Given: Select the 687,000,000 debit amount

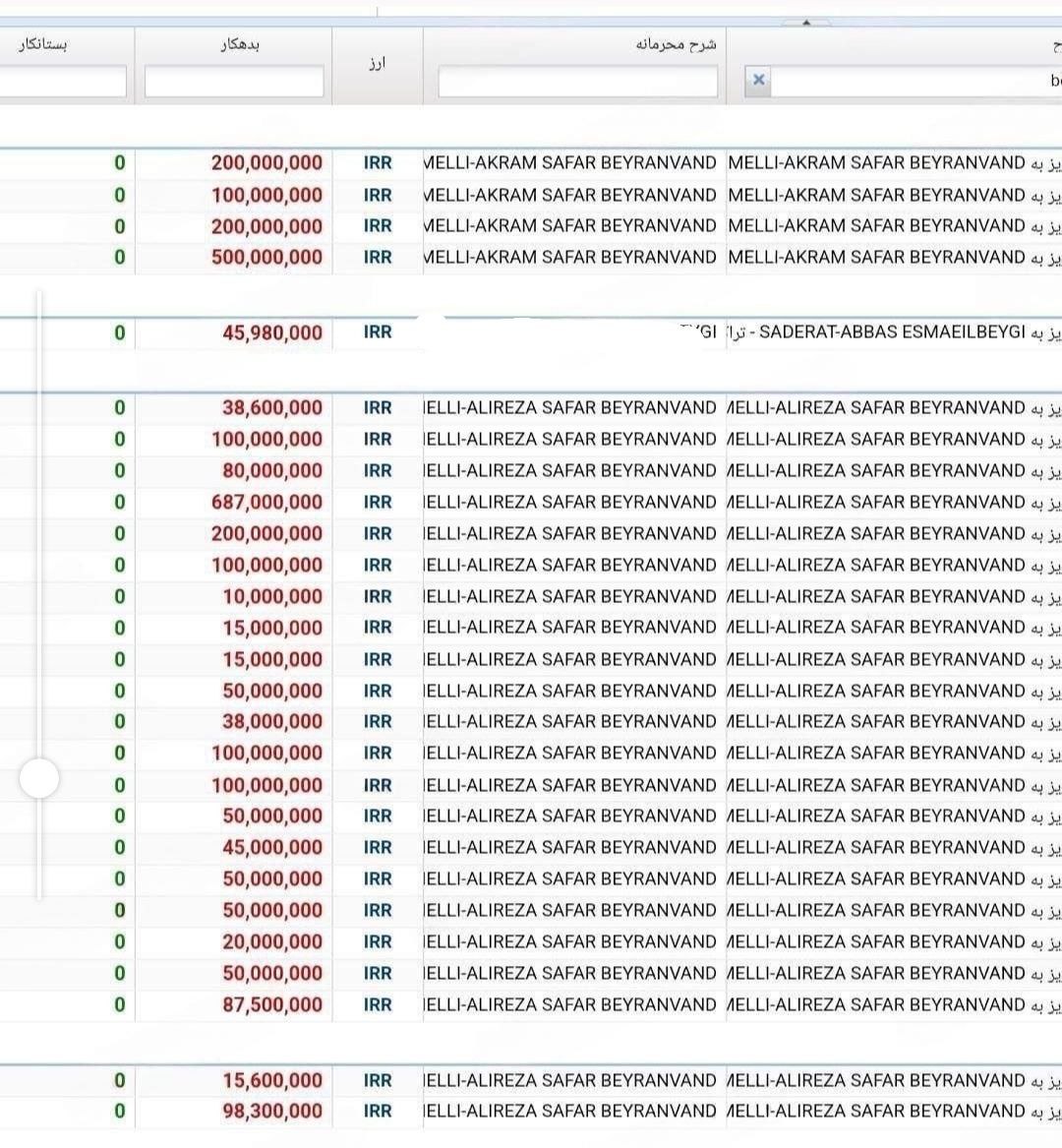Looking at the screenshot, I should tap(267, 503).
